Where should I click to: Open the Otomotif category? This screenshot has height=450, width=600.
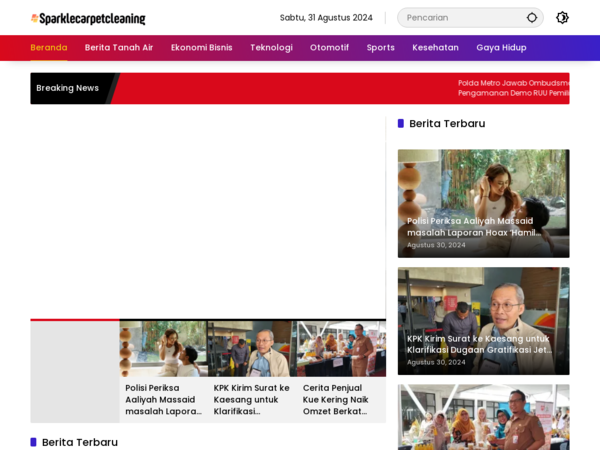click(x=329, y=47)
